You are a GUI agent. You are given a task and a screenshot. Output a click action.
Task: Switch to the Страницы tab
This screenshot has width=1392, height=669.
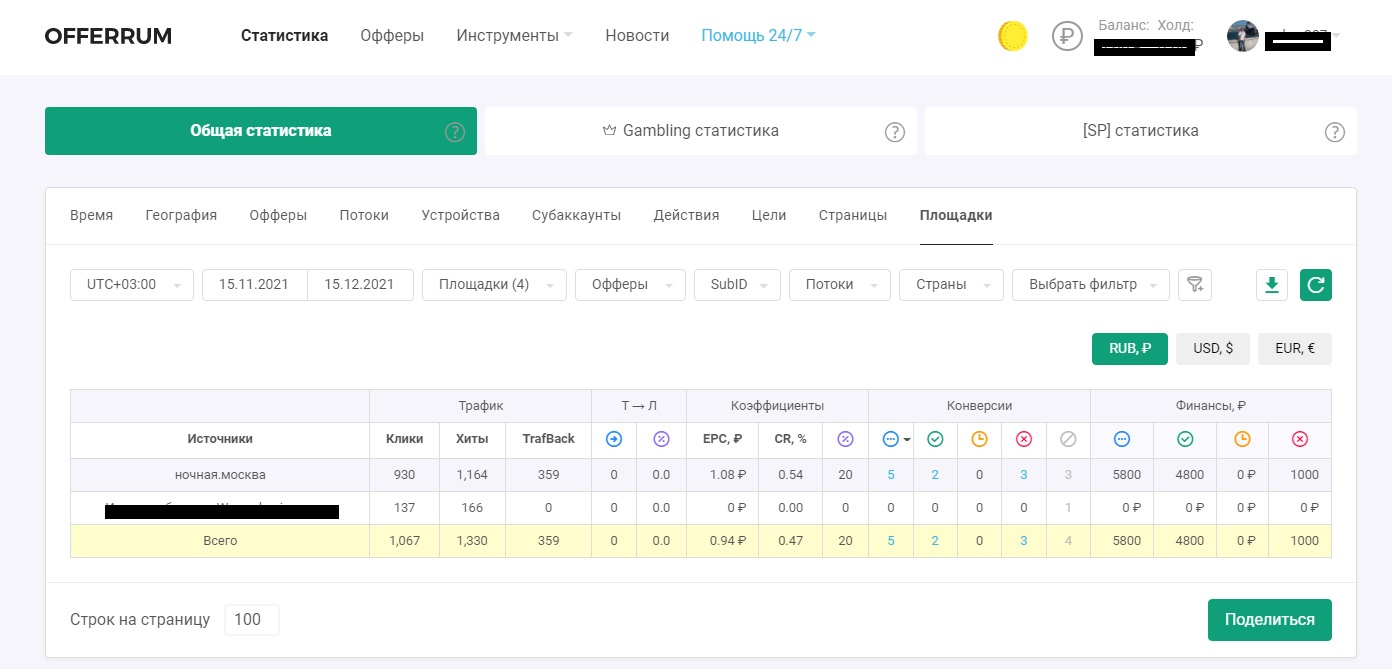852,215
